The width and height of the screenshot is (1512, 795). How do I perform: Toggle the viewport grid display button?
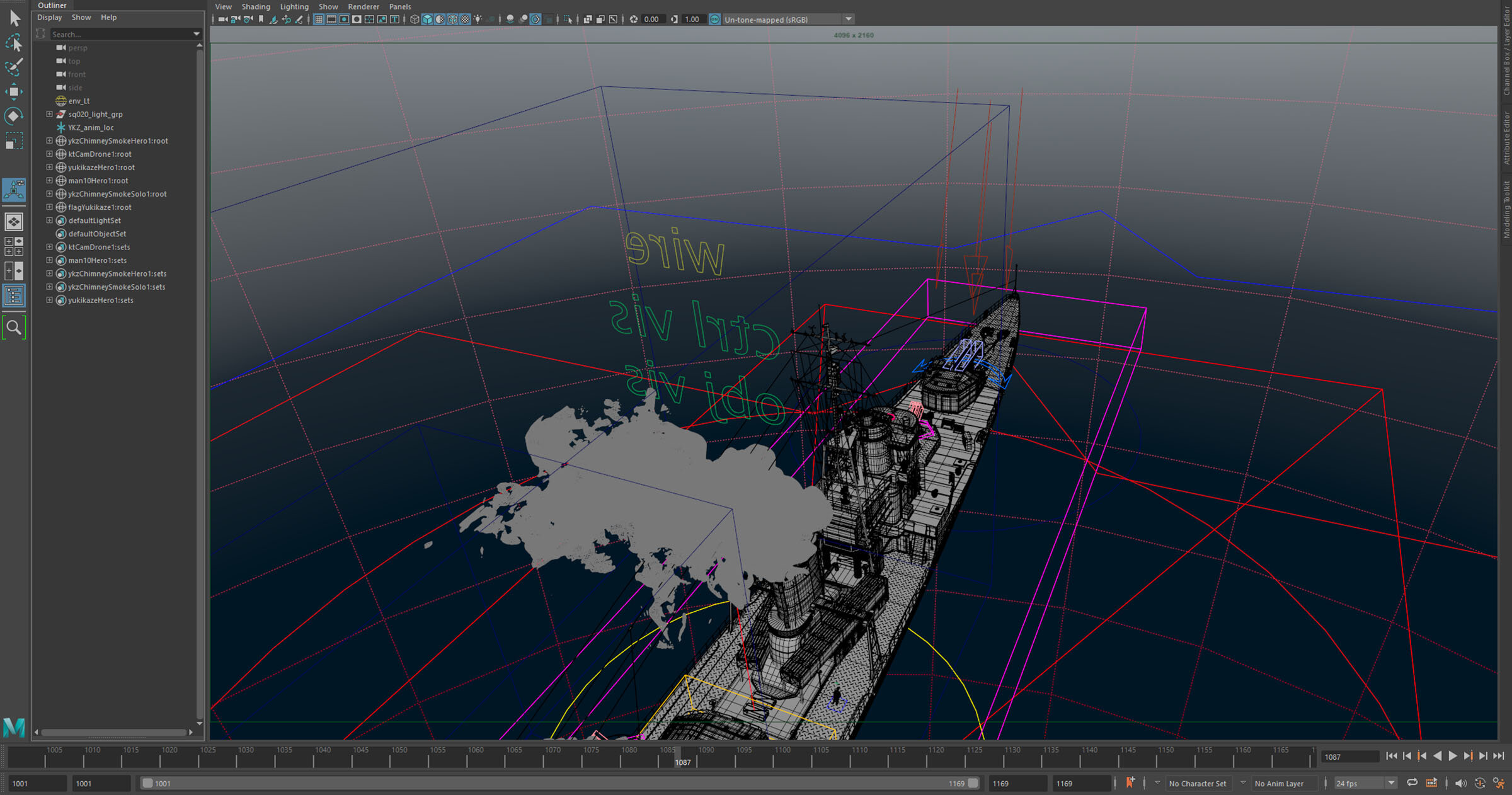(x=319, y=20)
